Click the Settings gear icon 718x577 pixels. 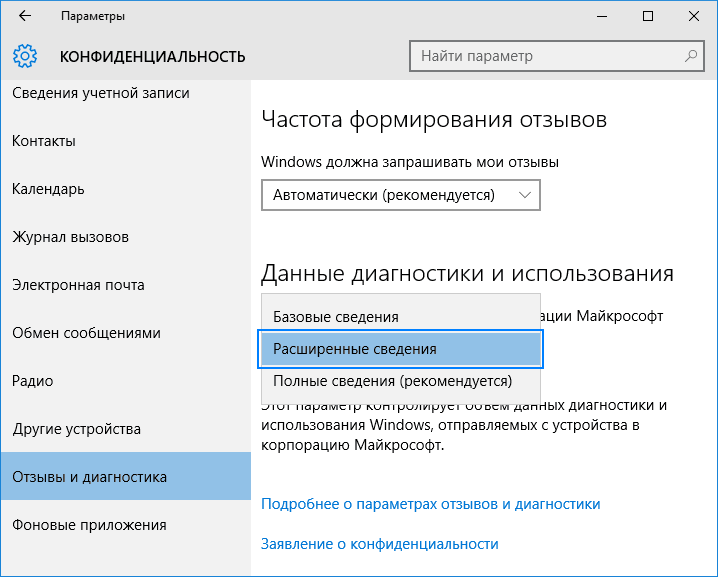click(26, 56)
